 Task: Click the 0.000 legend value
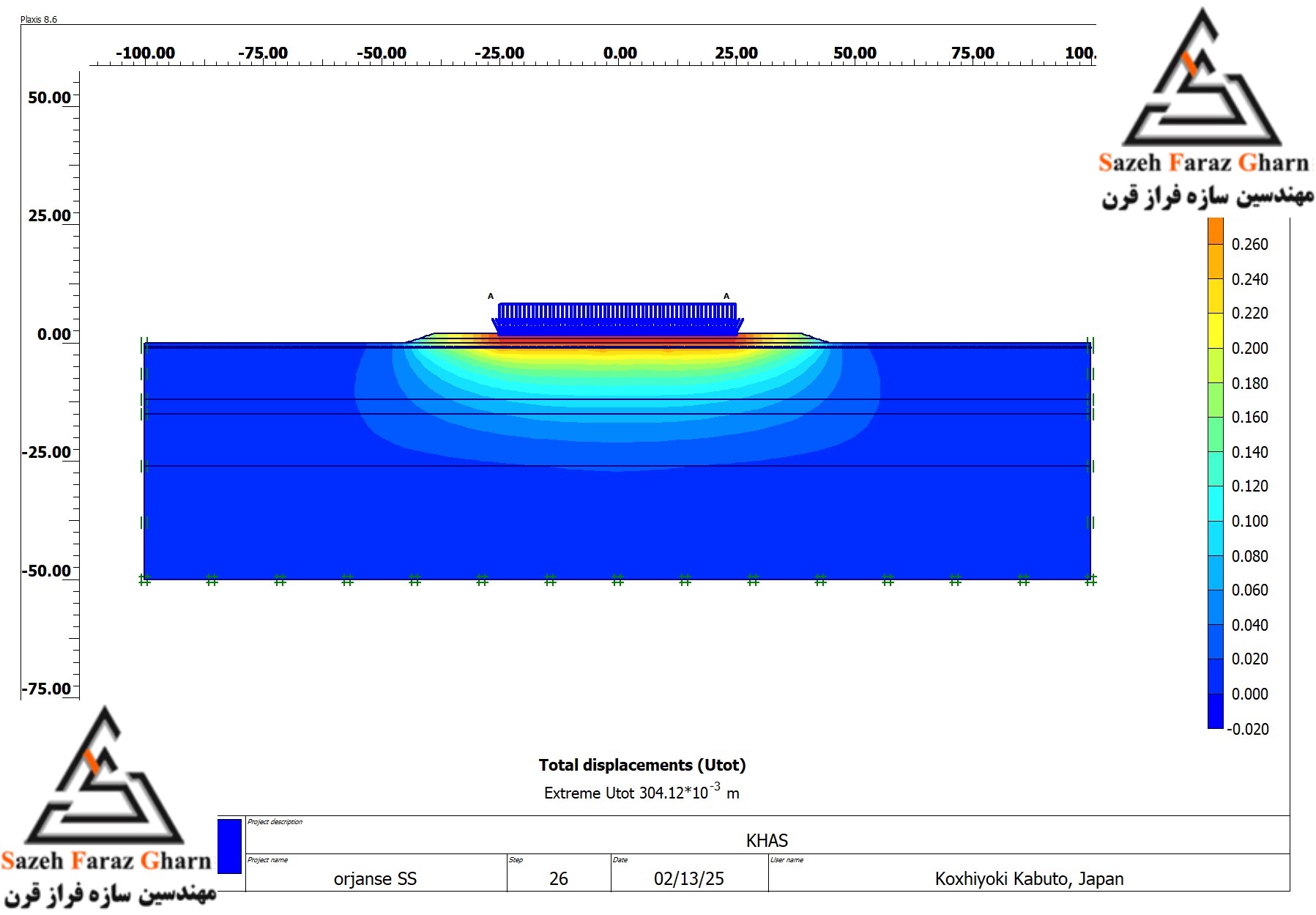1249,694
